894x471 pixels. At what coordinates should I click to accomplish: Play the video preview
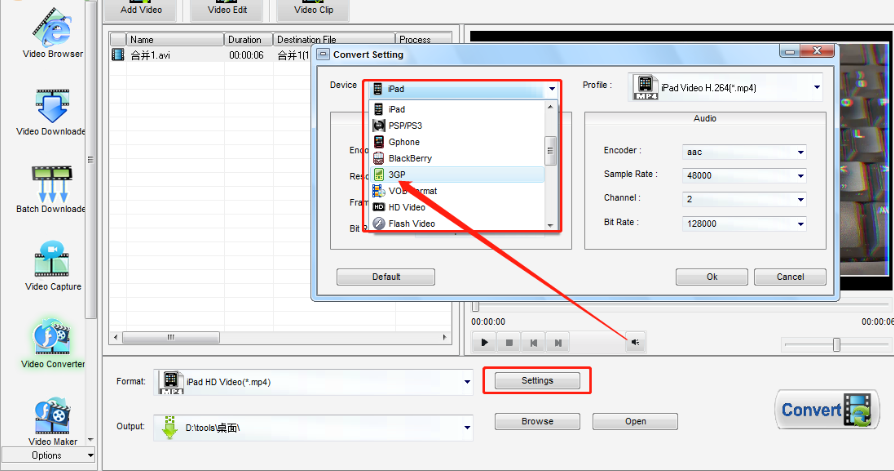coord(484,343)
